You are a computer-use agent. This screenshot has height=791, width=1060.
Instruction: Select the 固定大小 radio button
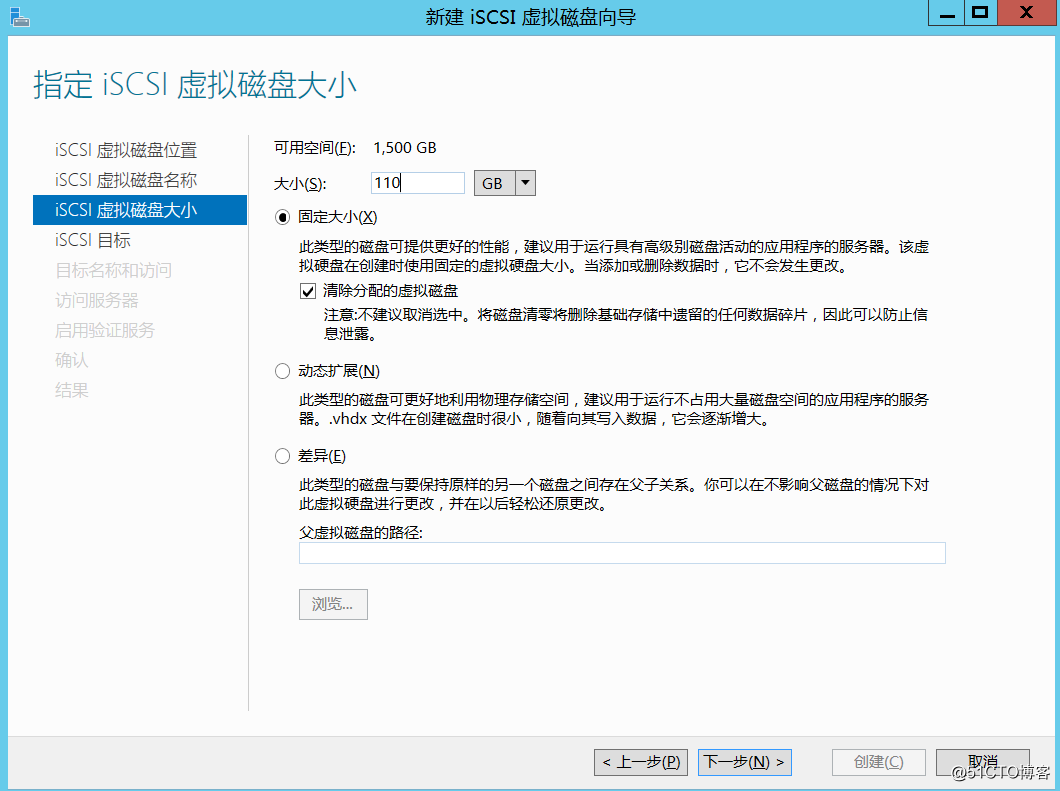[x=282, y=218]
